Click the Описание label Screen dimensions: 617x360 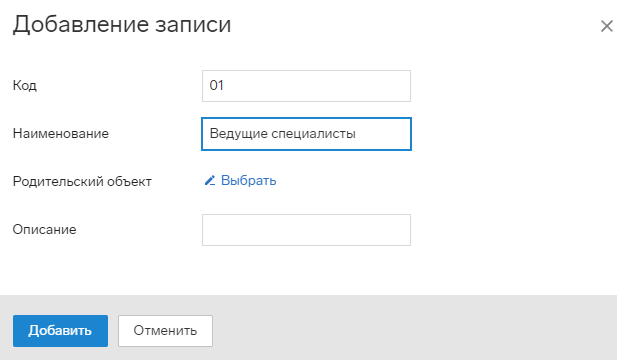pos(44,229)
